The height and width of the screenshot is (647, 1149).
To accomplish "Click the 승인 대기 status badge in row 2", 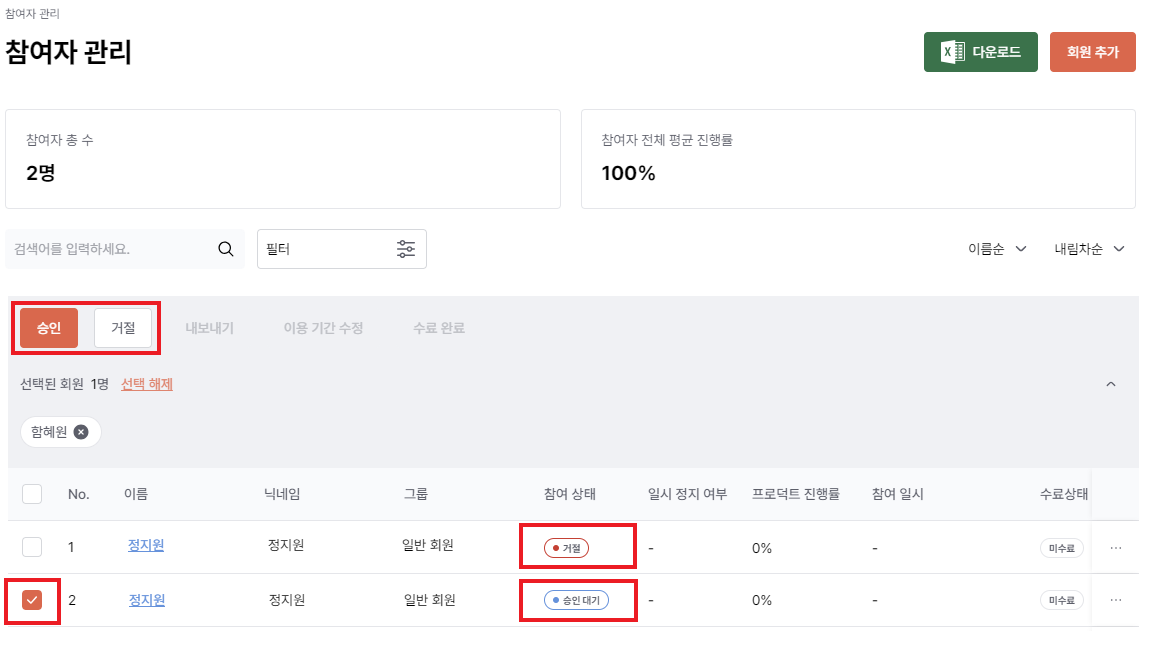I will pyautogui.click(x=576, y=600).
